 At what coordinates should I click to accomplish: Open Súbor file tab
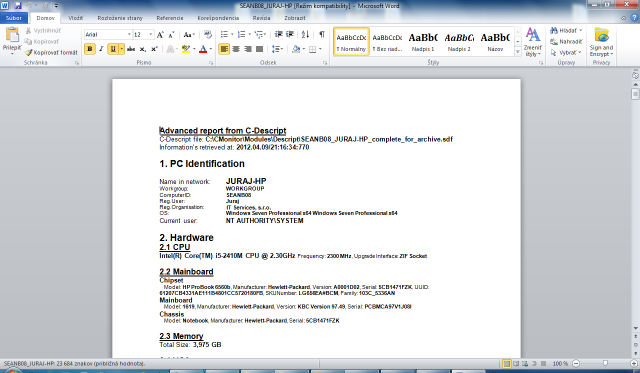tap(14, 18)
